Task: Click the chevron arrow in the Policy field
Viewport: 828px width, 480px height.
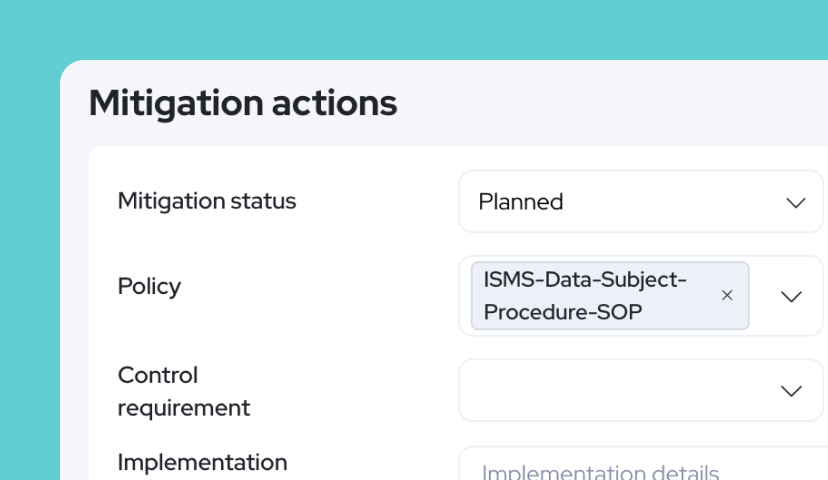Action: [x=791, y=296]
